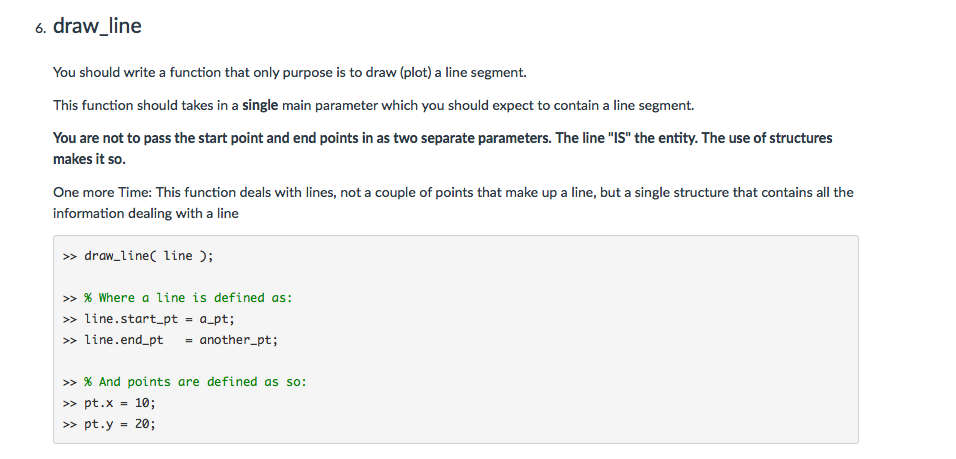Screen dimensions: 956x459
Task: Click the green comment And points are defined
Action: (x=196, y=382)
